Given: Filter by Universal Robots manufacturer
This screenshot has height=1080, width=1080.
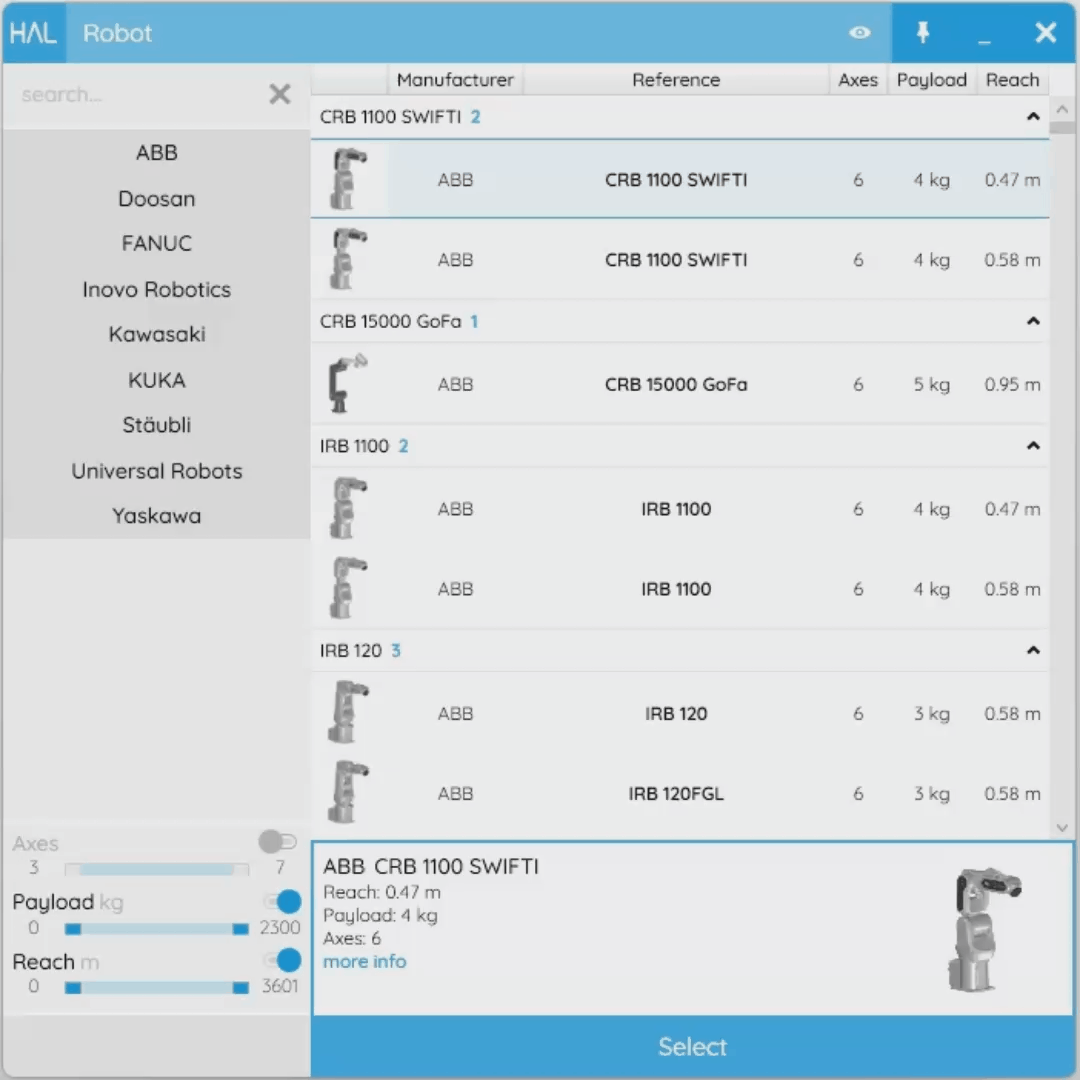Looking at the screenshot, I should [x=156, y=471].
